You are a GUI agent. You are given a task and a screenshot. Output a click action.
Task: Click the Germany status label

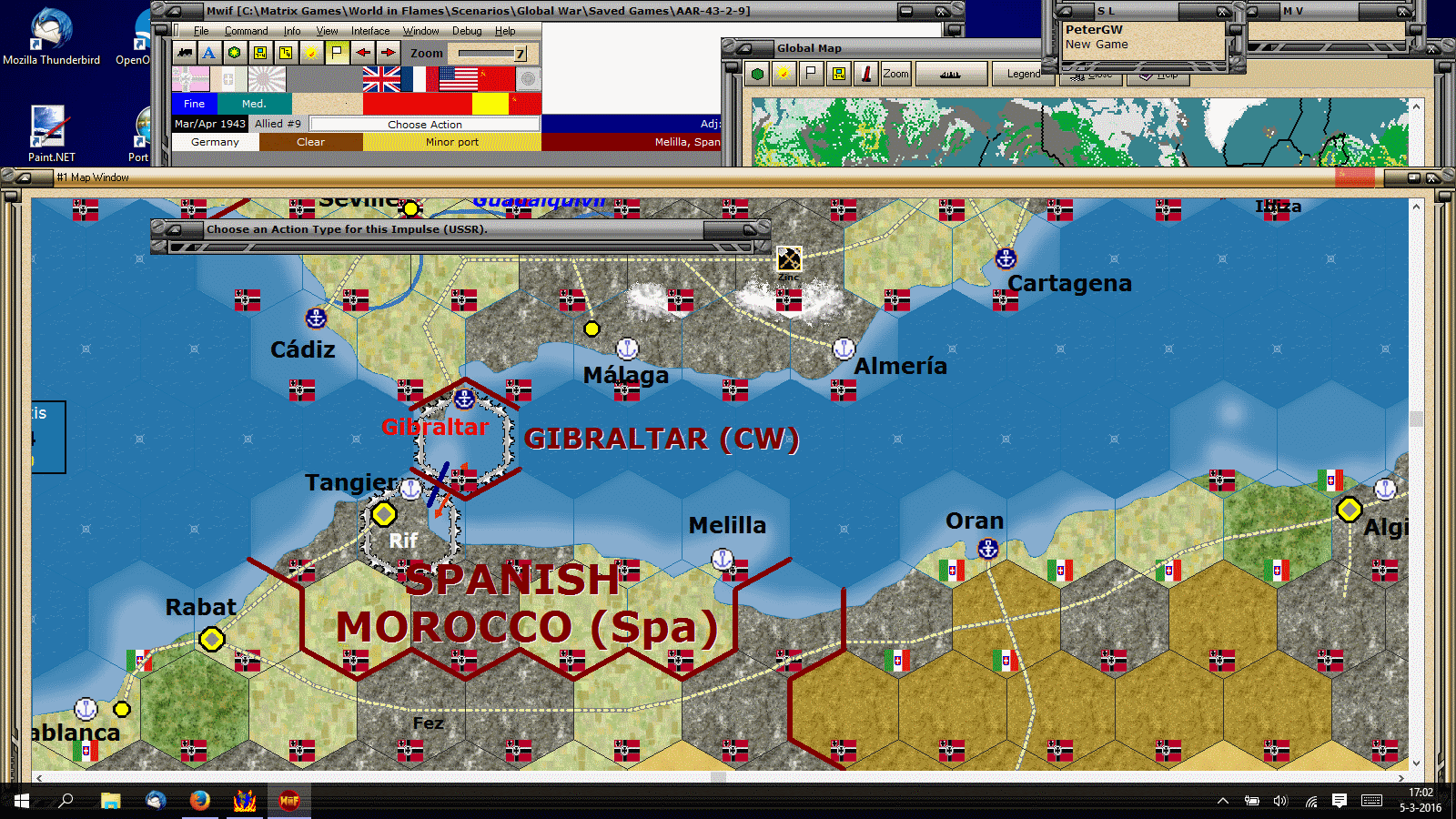coord(215,142)
